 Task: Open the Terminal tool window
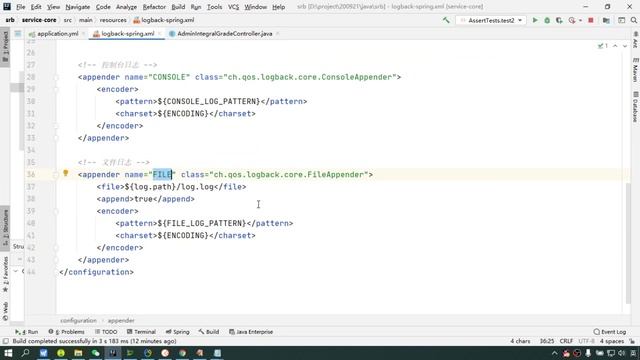coord(141,332)
